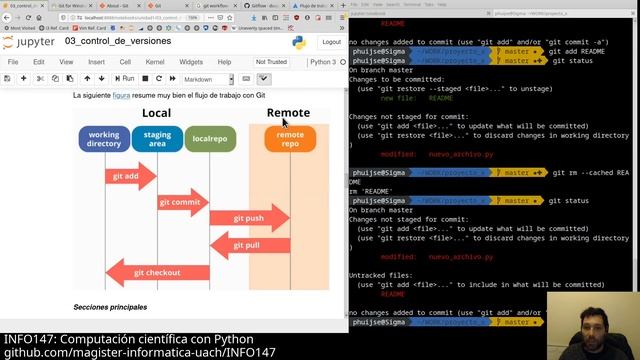The height and width of the screenshot is (360, 640).
Task: Interrupt the kernel with stop square
Action: (145, 79)
